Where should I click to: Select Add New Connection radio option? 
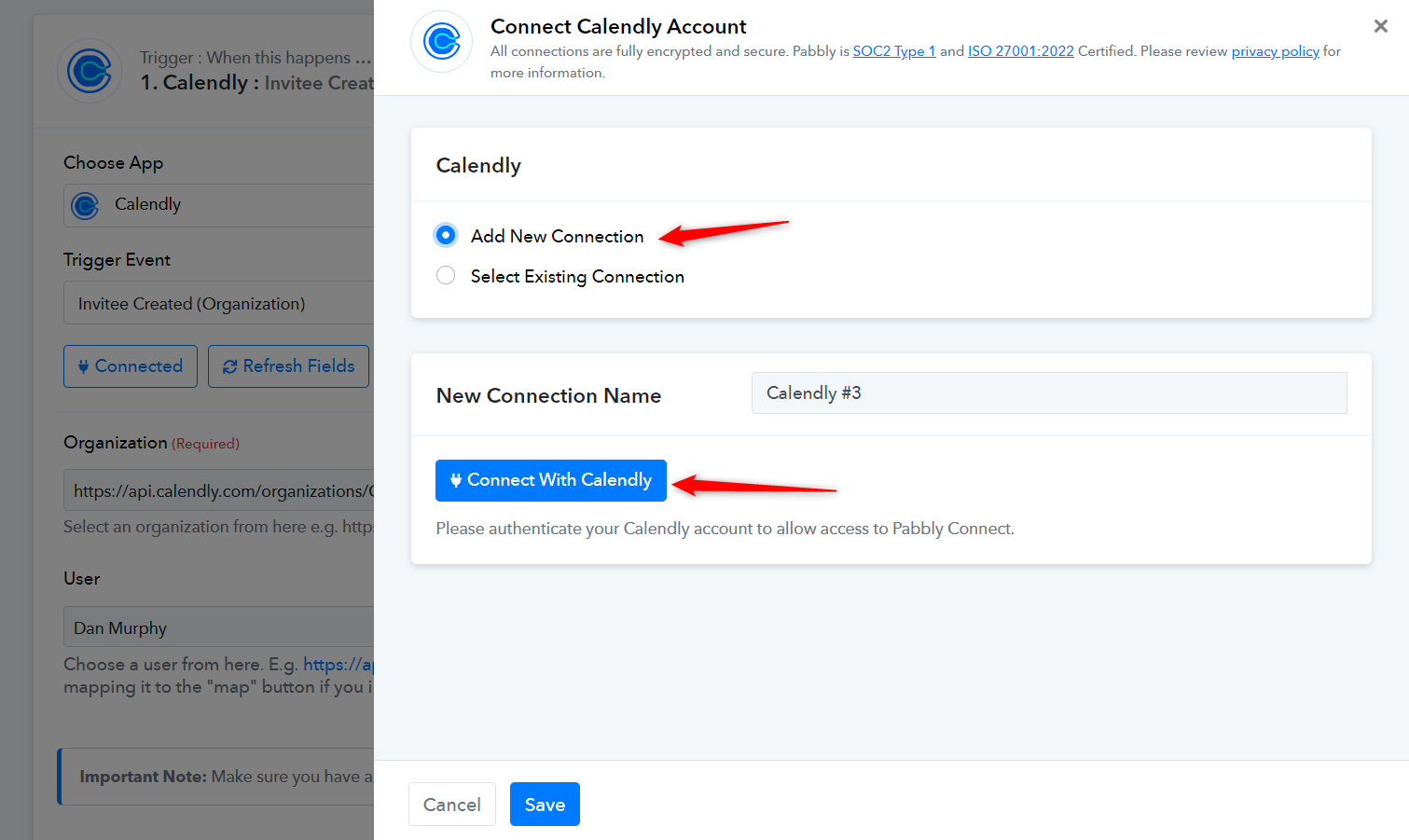pos(446,235)
